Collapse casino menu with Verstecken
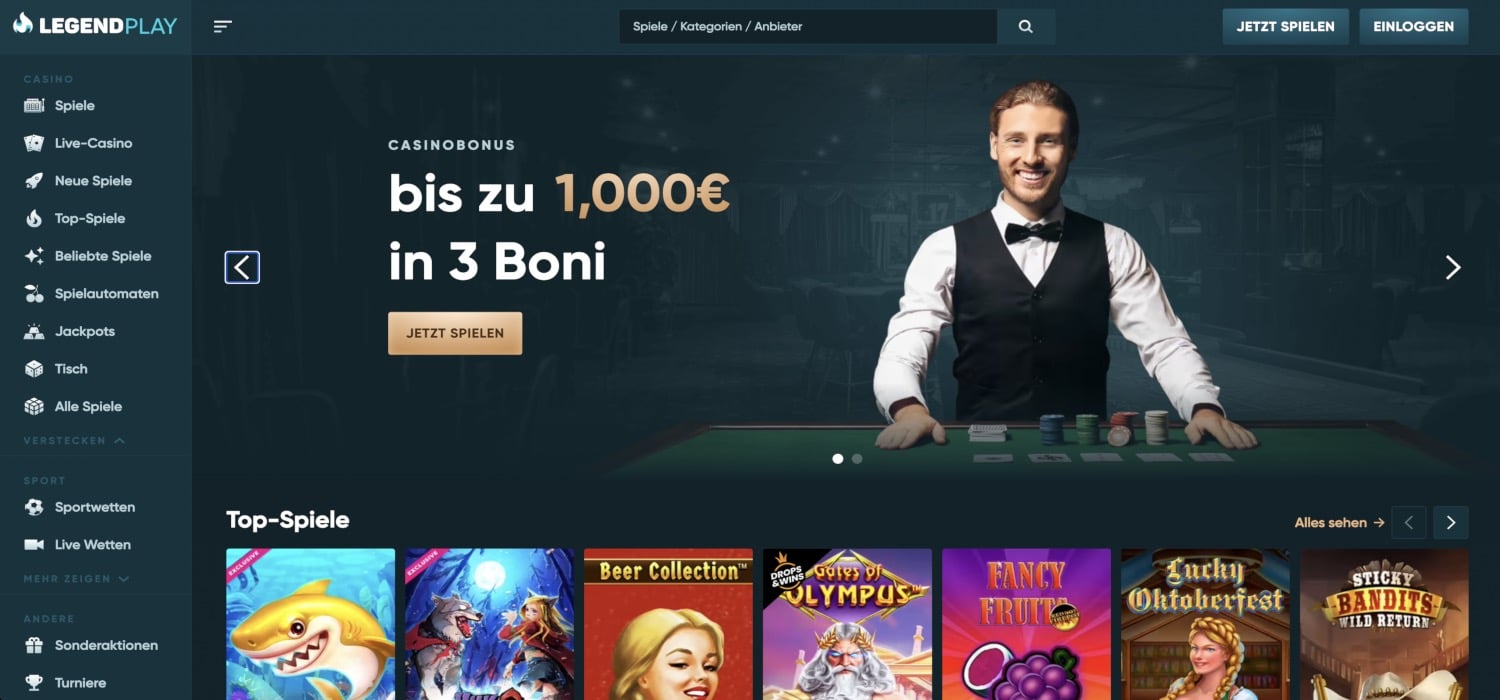The width and height of the screenshot is (1500, 700). 74,441
